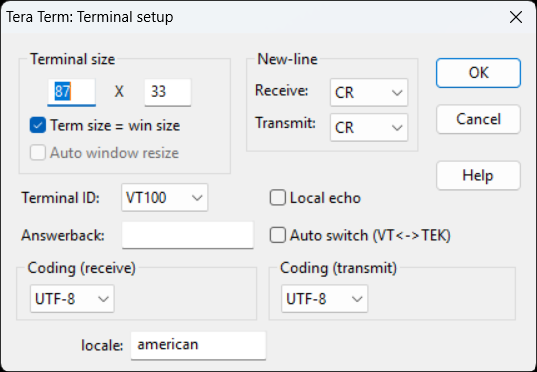Click the OK button
The height and width of the screenshot is (372, 537).
(478, 73)
